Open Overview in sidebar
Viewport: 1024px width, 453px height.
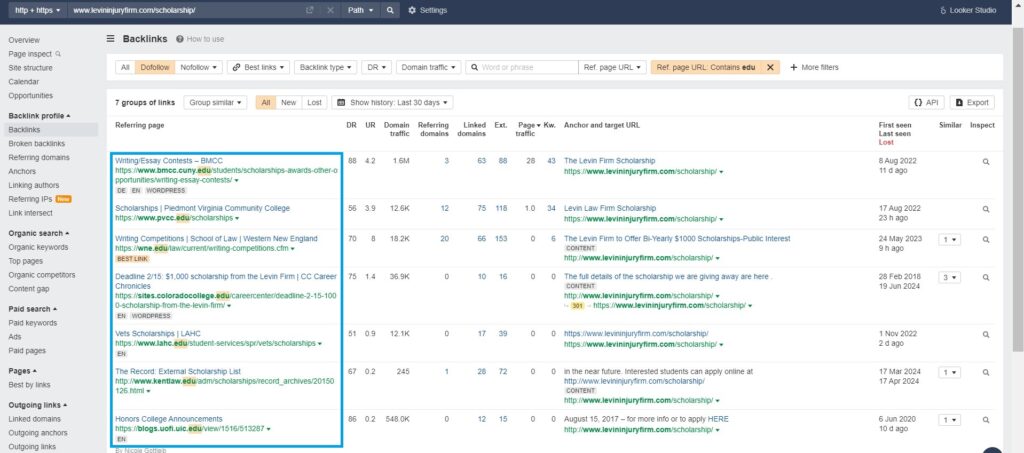24,40
